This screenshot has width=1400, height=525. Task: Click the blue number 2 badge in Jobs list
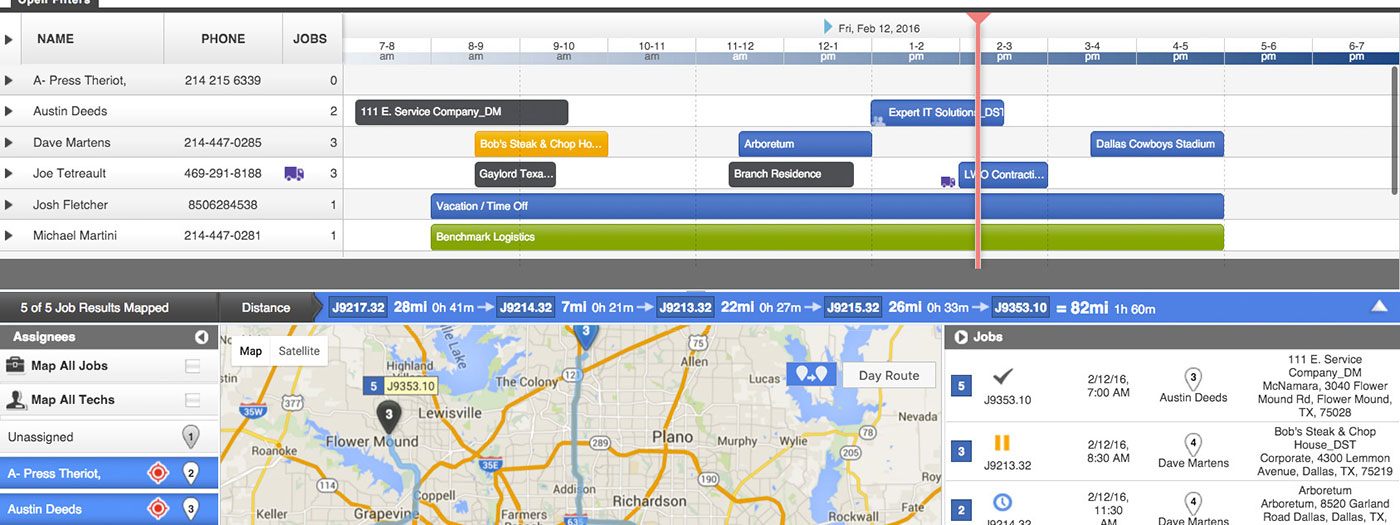[x=962, y=511]
